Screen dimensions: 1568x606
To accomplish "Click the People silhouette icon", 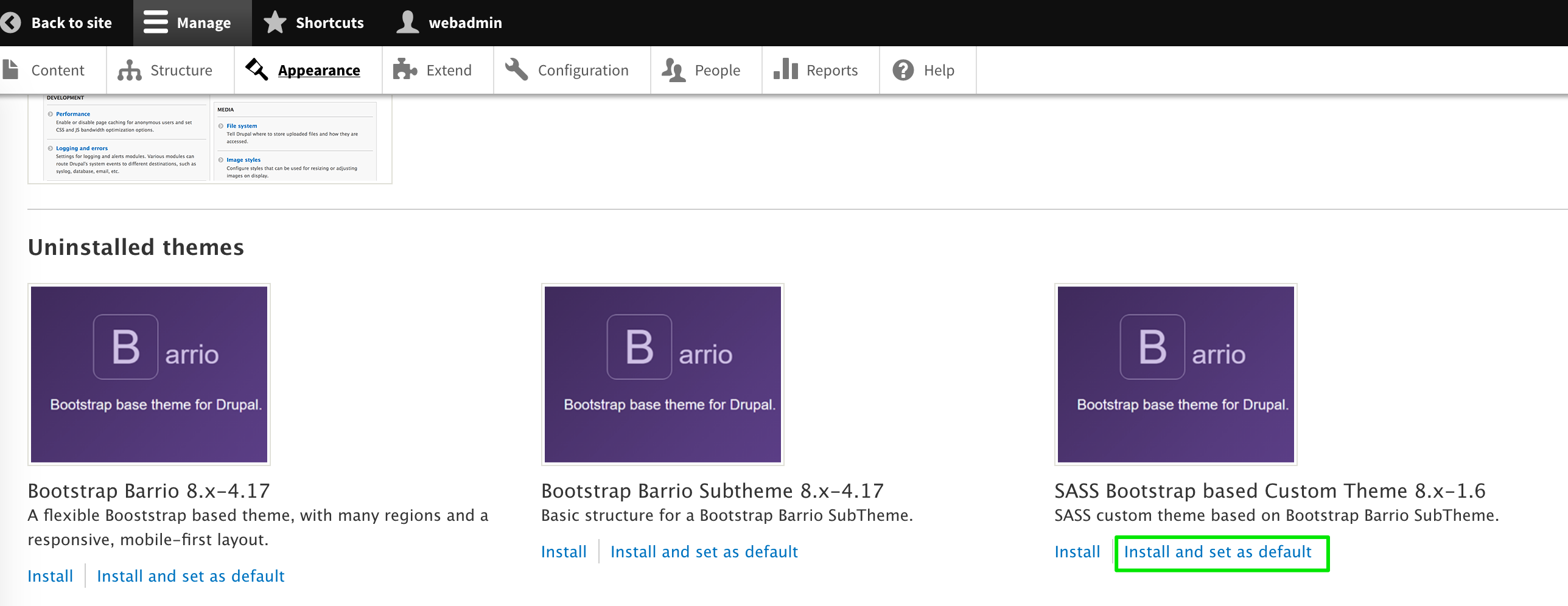I will (x=673, y=71).
